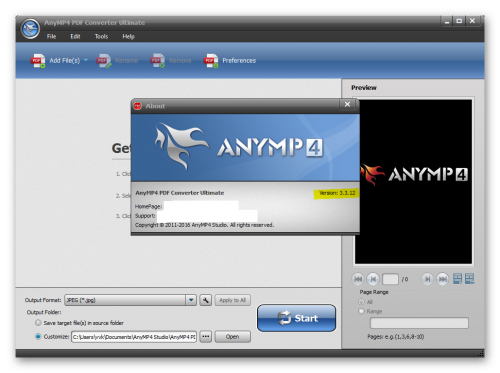Click the customize output path field
The width and height of the screenshot is (500, 373).
click(134, 337)
